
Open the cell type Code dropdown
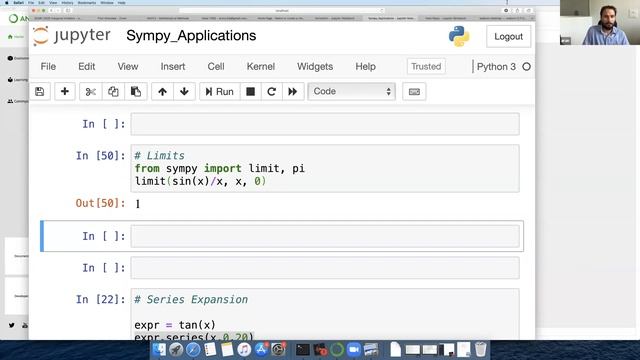(x=351, y=91)
